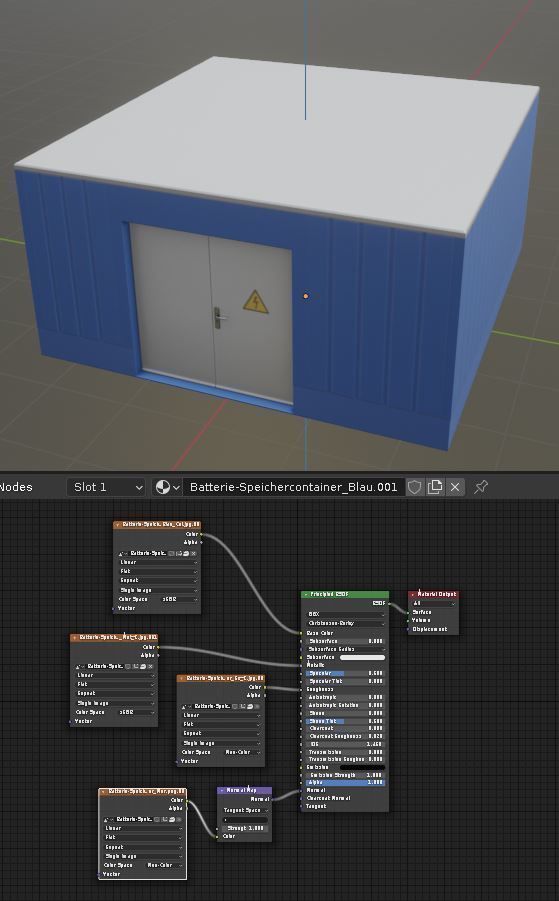Unlink image with X in _Met node
This screenshot has width=559, height=901.
click(150, 667)
